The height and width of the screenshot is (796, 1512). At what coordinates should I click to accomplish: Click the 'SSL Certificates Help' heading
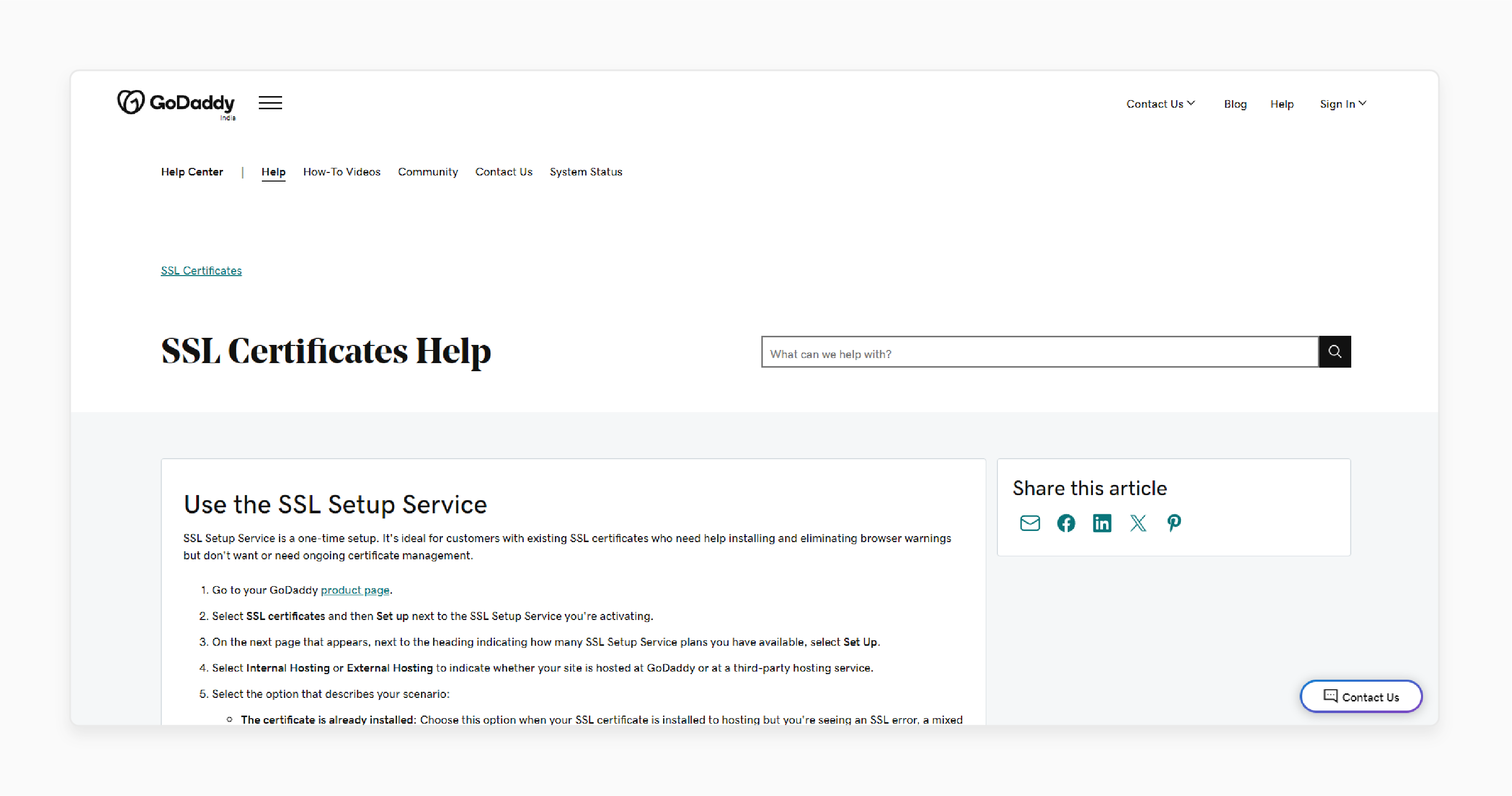click(326, 351)
